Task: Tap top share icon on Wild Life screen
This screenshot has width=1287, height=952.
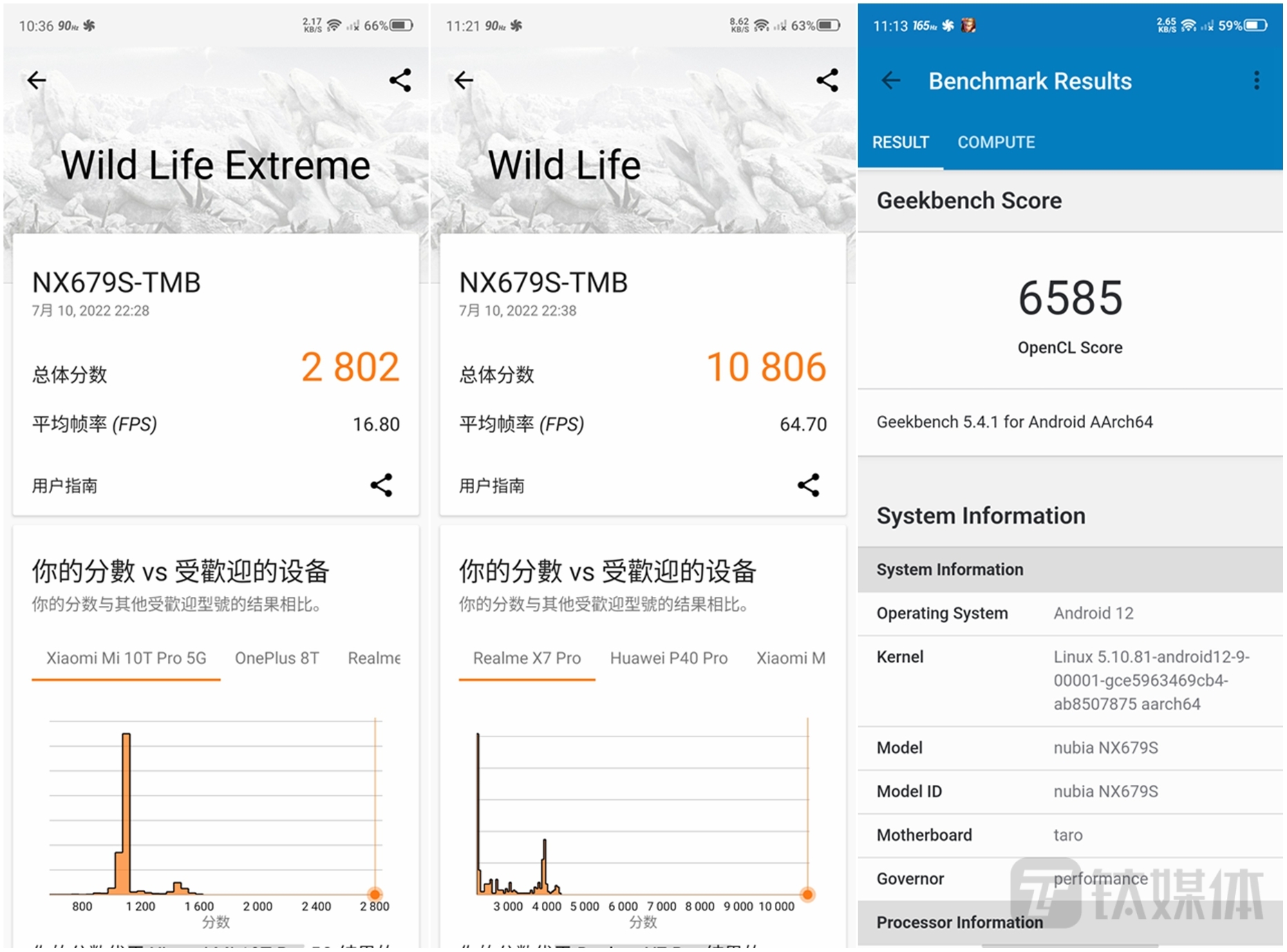Action: coord(827,80)
